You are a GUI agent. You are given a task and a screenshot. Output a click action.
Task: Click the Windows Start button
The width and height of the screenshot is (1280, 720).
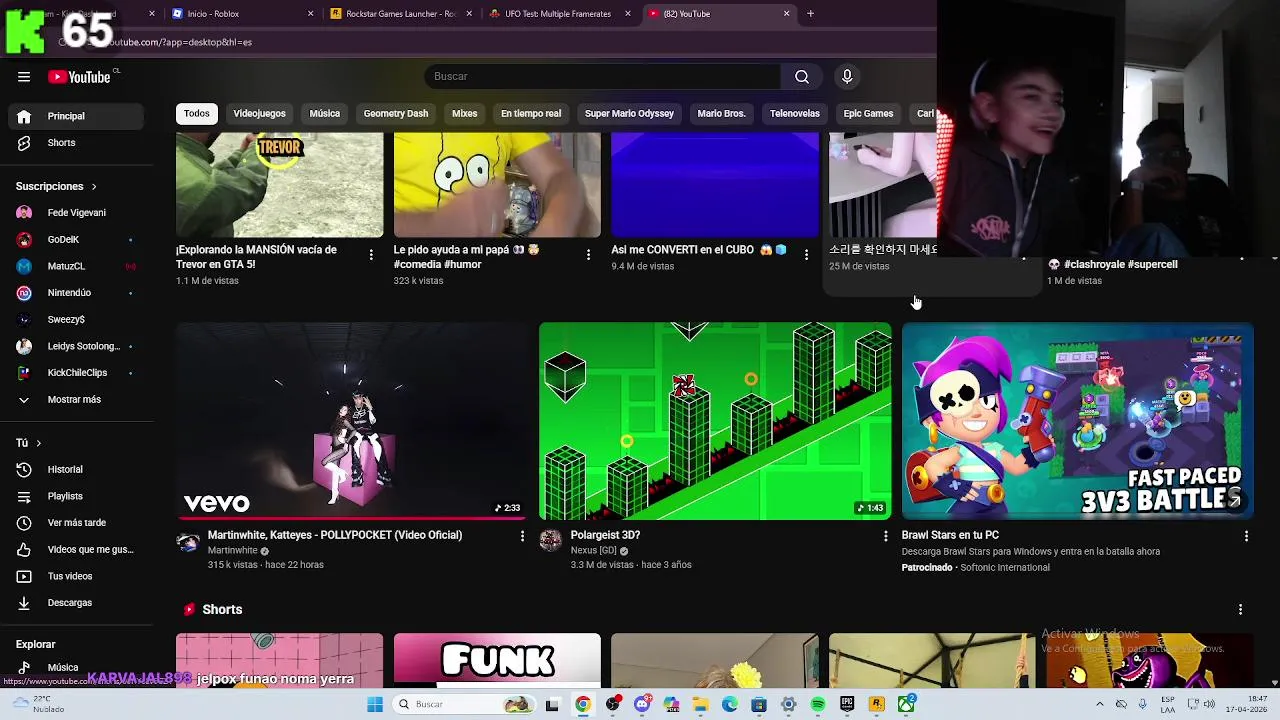[x=375, y=705]
